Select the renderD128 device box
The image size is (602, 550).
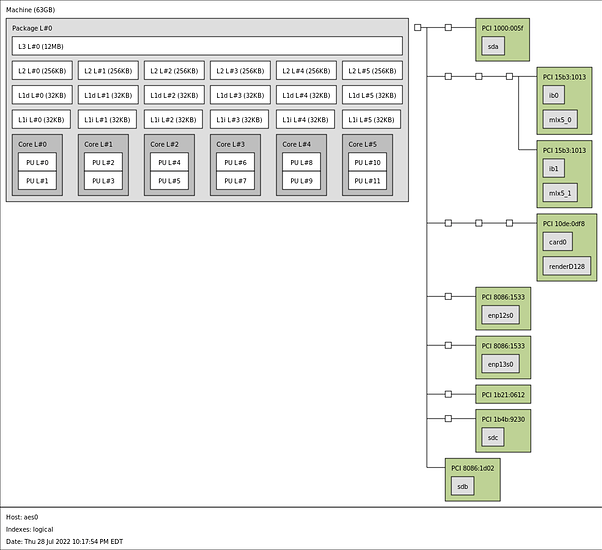(x=567, y=266)
